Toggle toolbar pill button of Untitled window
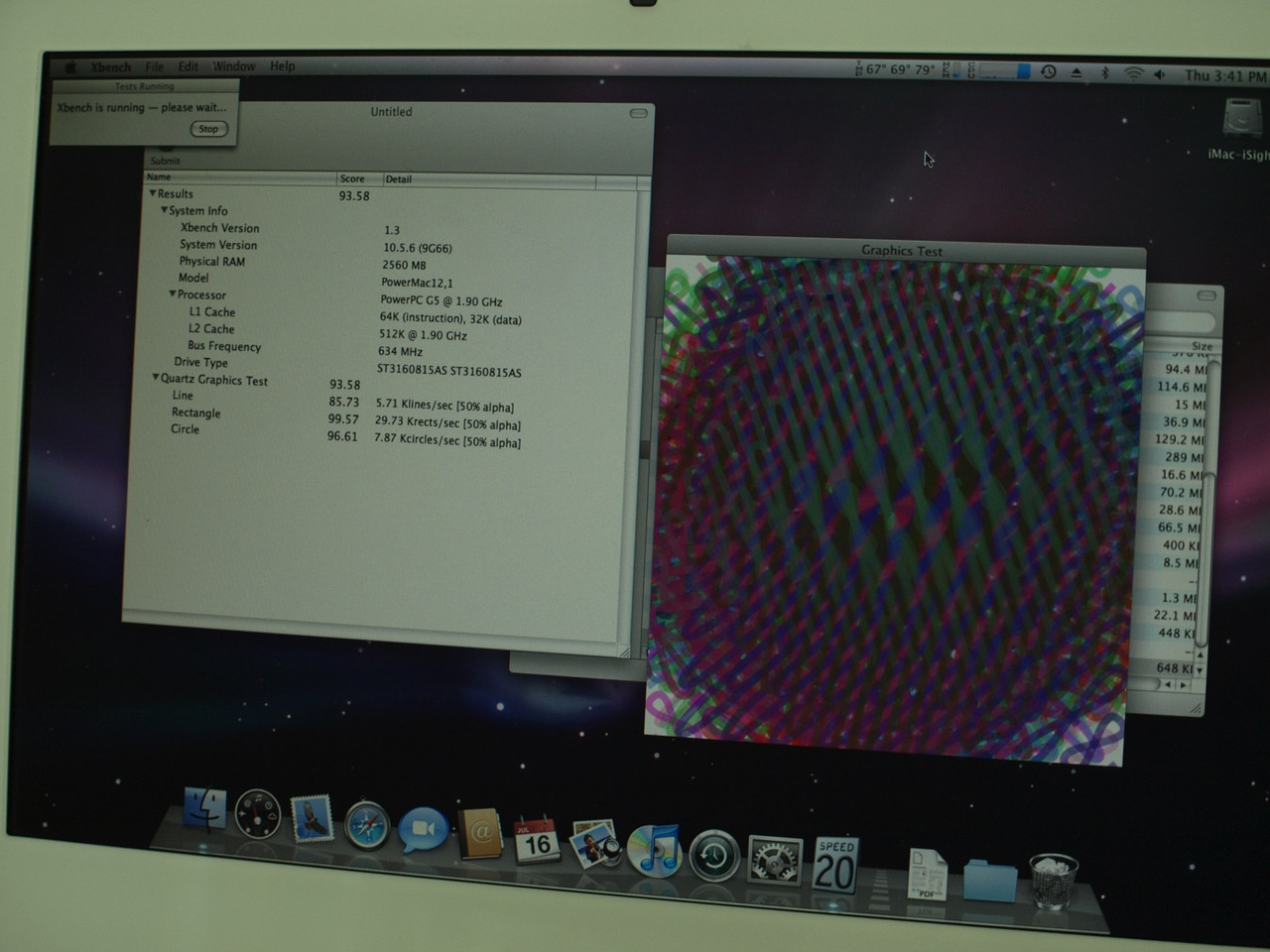The image size is (1270, 952). (x=639, y=113)
